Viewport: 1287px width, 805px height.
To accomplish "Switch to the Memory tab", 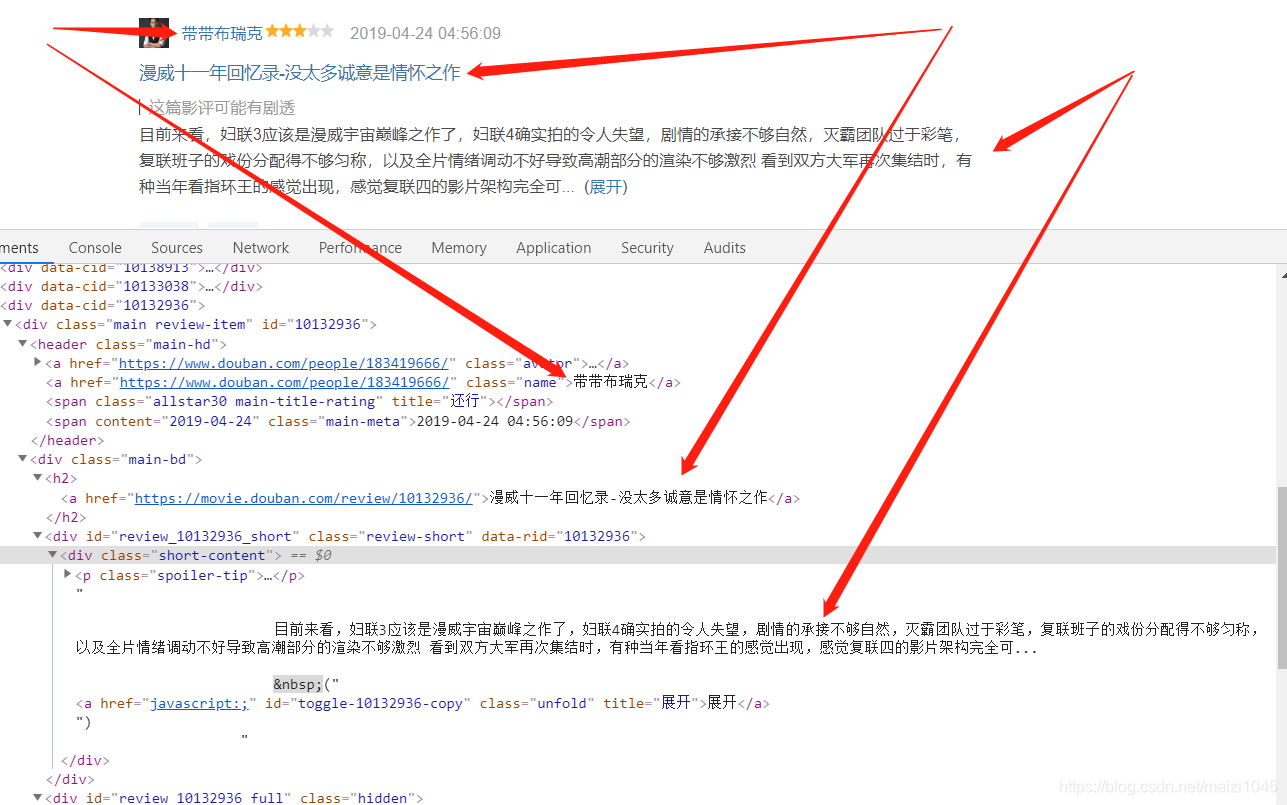I will click(459, 248).
